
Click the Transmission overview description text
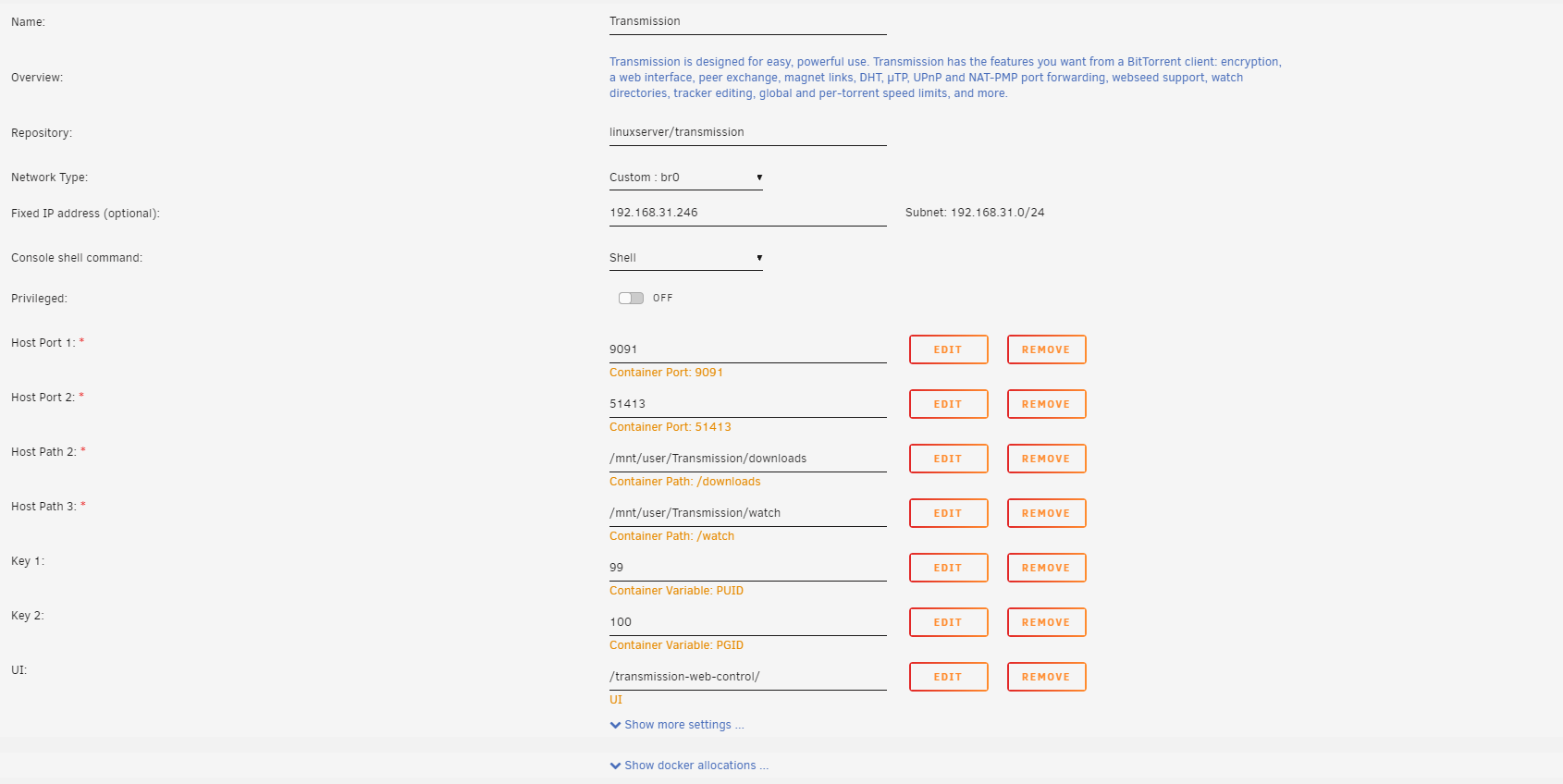943,78
